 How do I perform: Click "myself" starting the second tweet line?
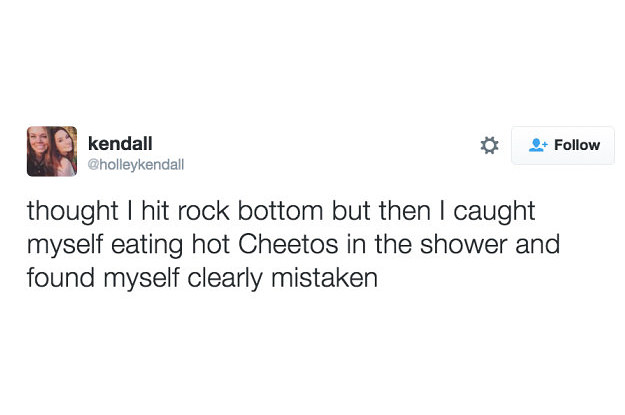pos(62,244)
